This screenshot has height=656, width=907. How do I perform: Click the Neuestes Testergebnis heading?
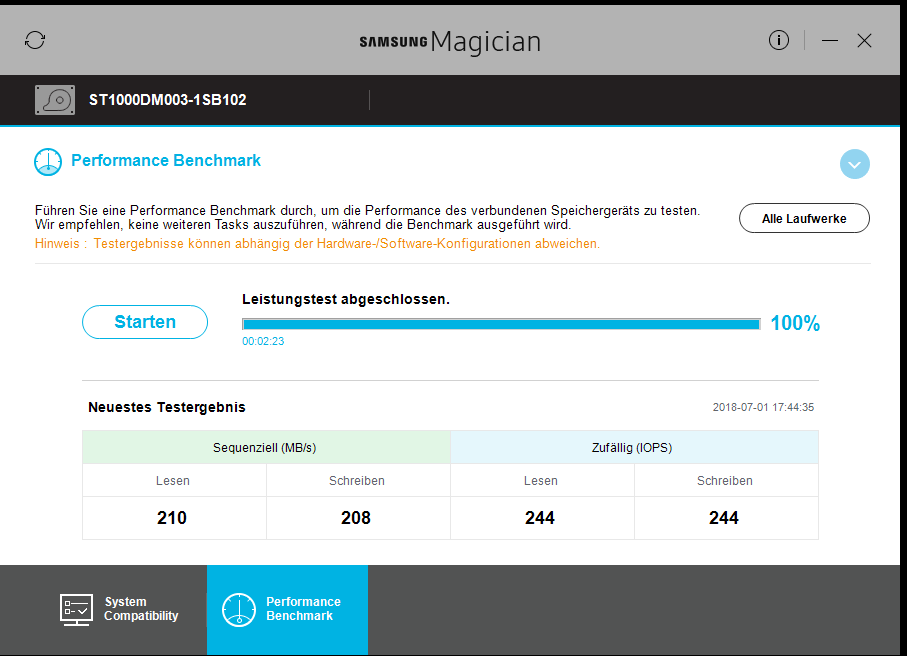(167, 407)
